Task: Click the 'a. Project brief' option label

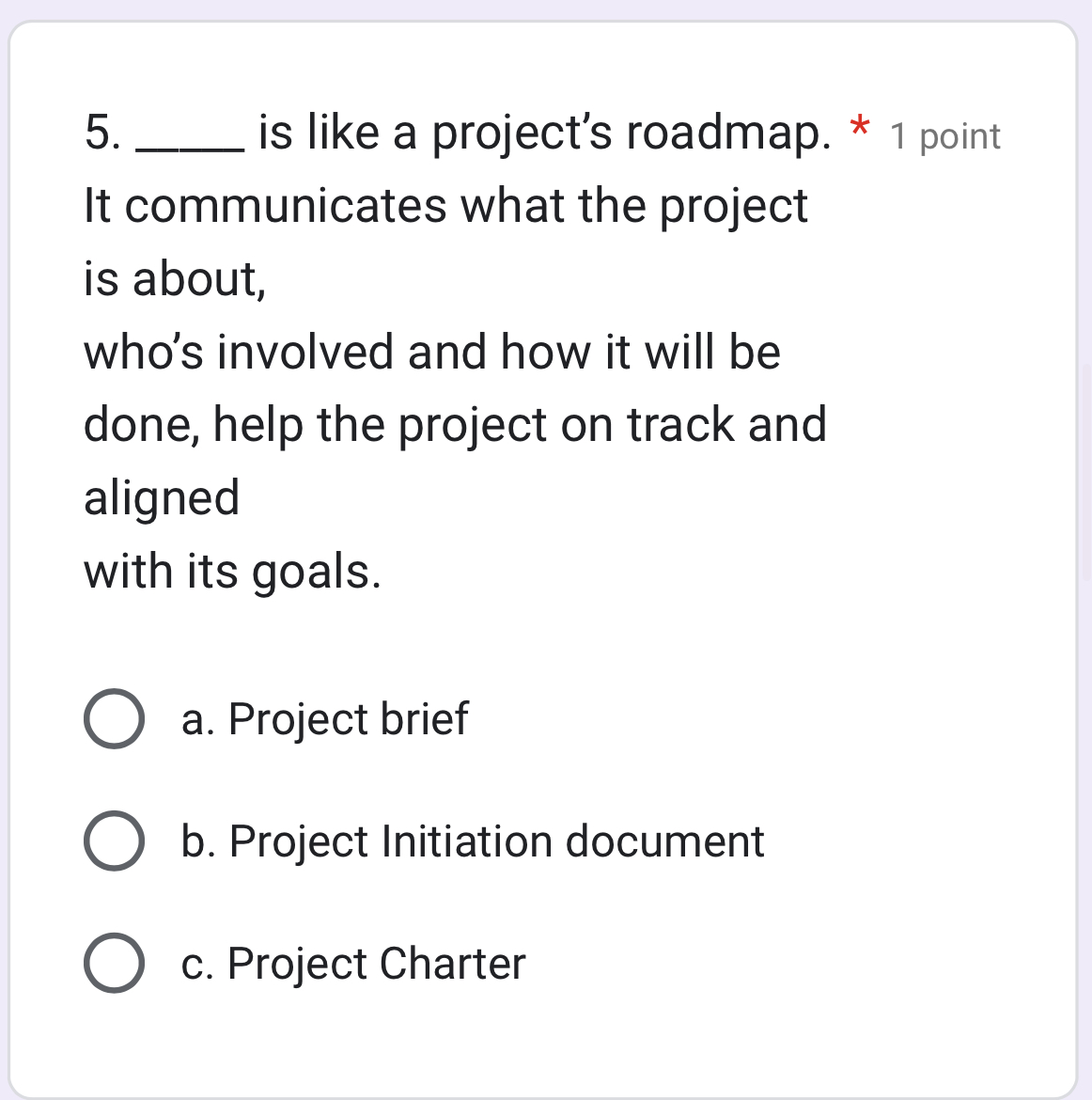Action: [x=325, y=720]
